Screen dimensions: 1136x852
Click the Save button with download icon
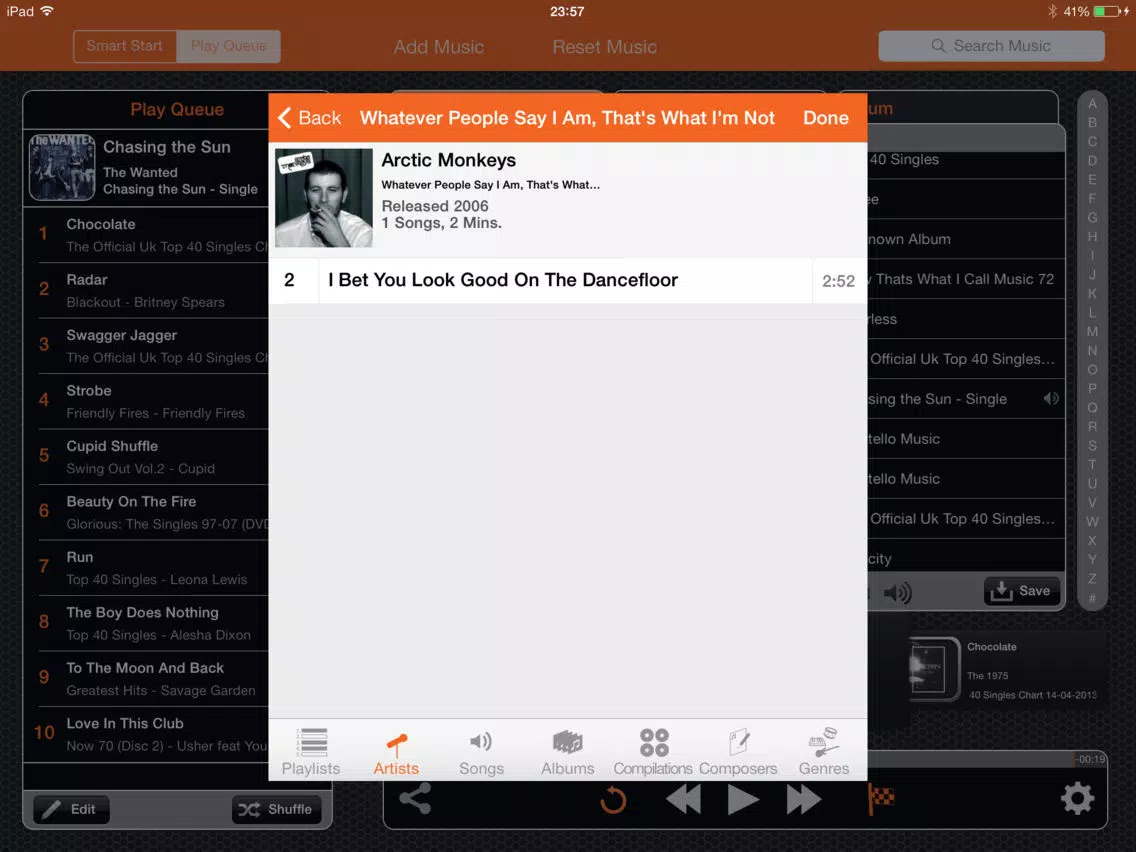(1022, 591)
